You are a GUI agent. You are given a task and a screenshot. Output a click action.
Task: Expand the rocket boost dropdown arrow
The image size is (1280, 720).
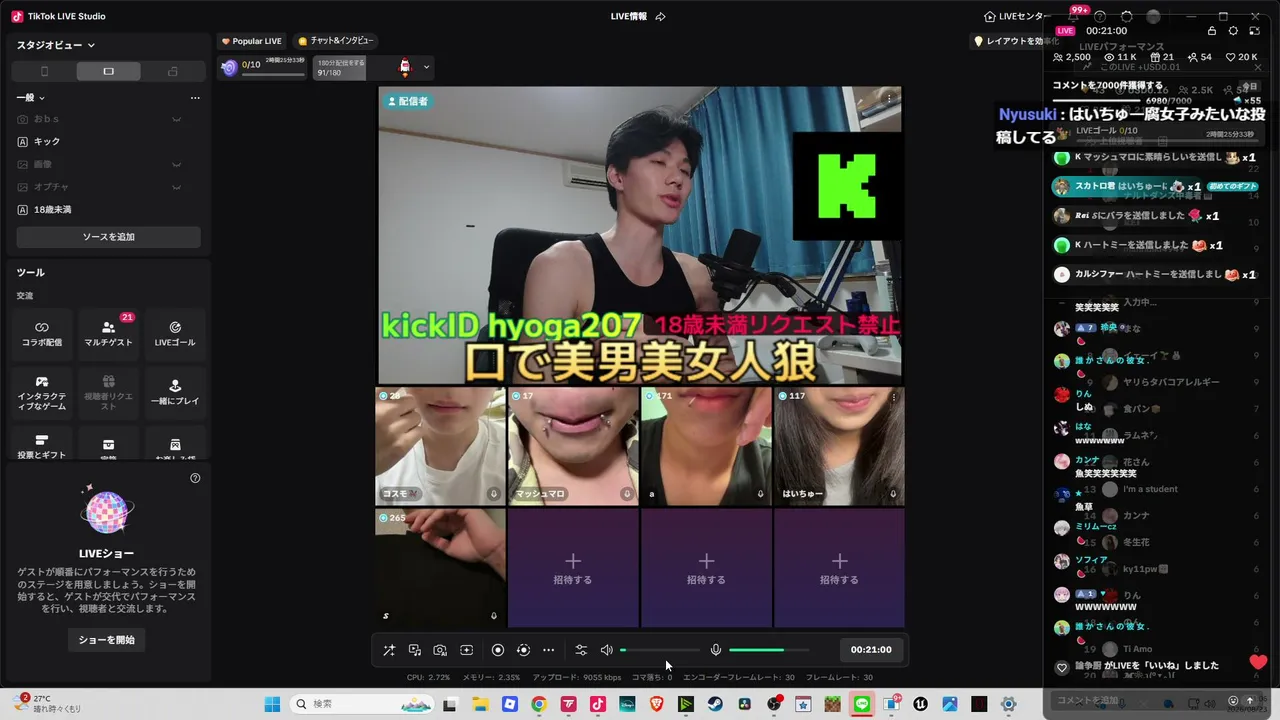click(x=427, y=67)
